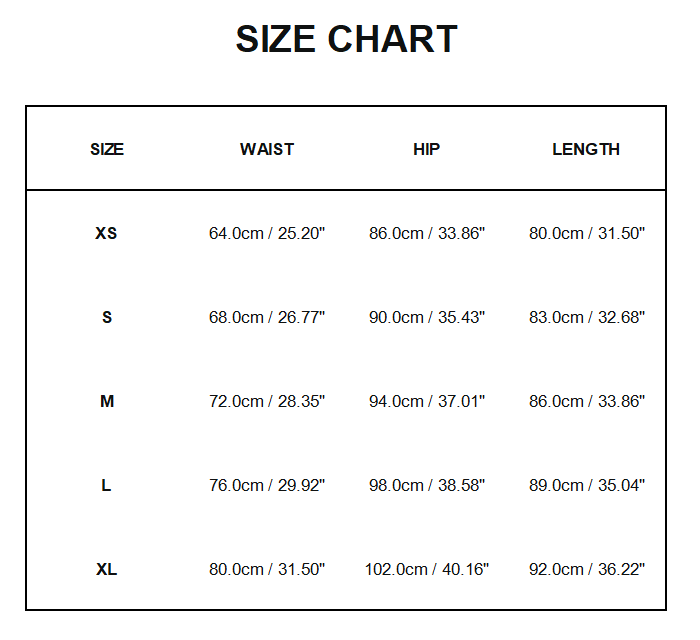Click the WAIST column header

[x=267, y=149]
